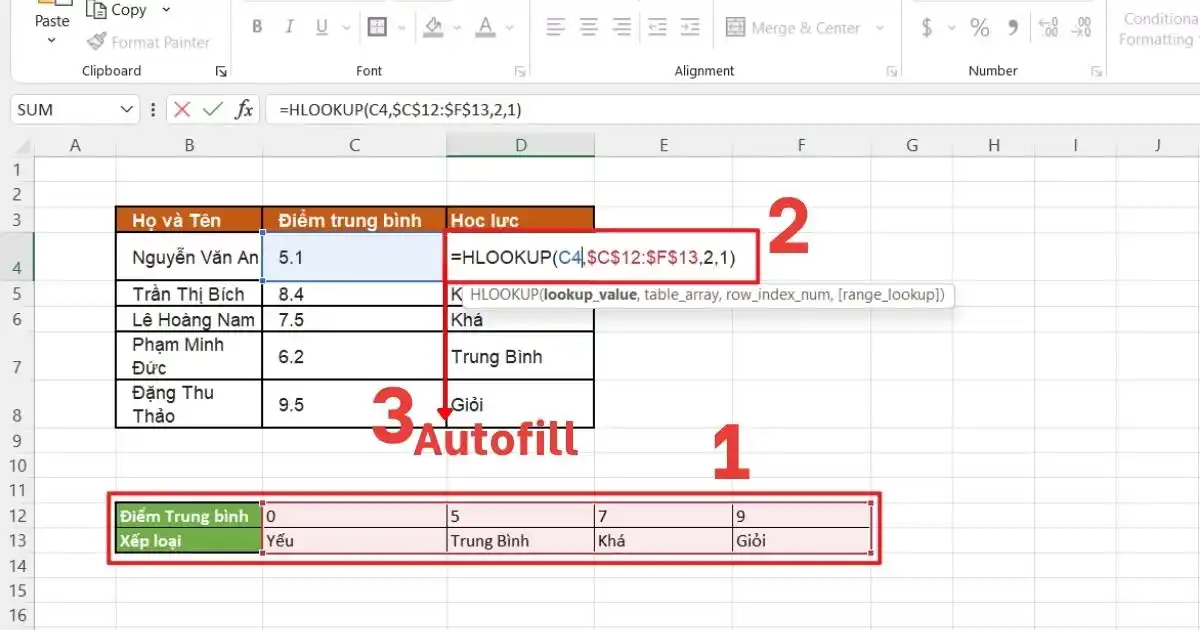Open the Borders tool

[x=377, y=27]
